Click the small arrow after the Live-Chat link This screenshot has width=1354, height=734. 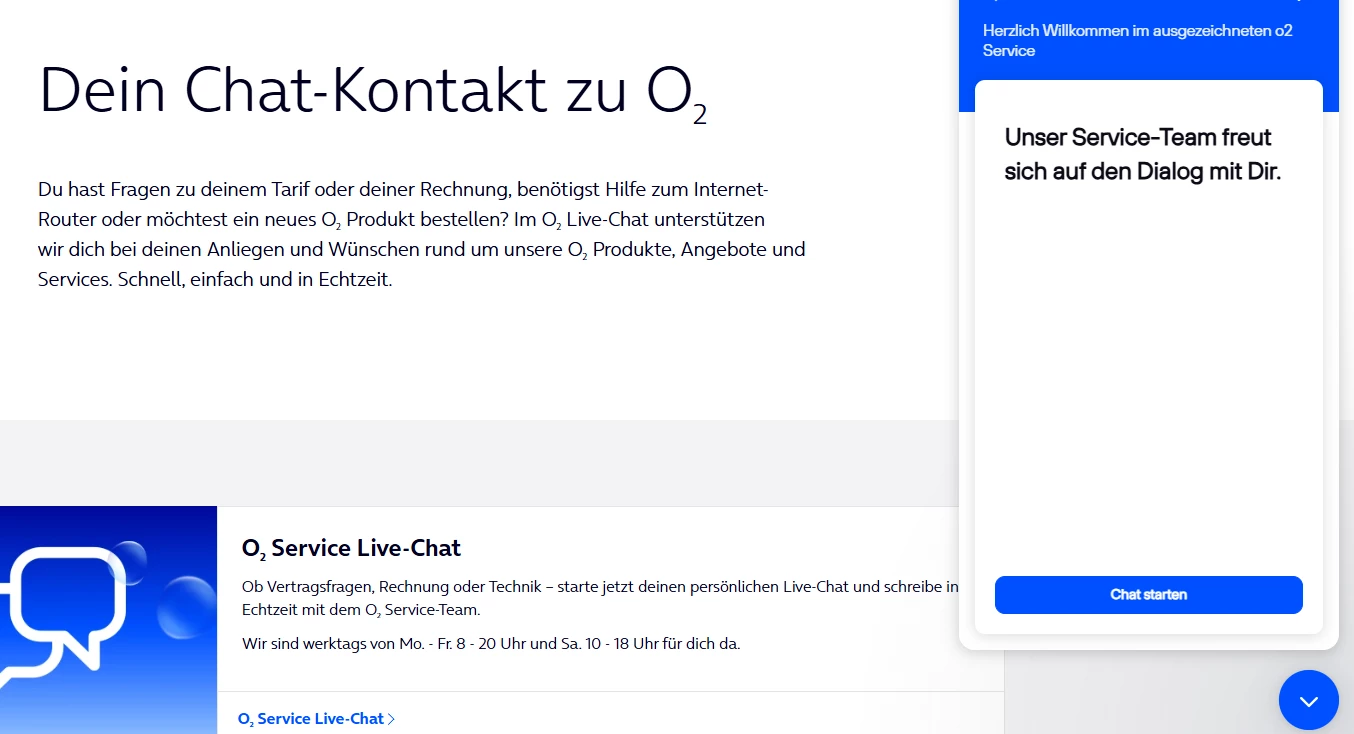pos(392,719)
